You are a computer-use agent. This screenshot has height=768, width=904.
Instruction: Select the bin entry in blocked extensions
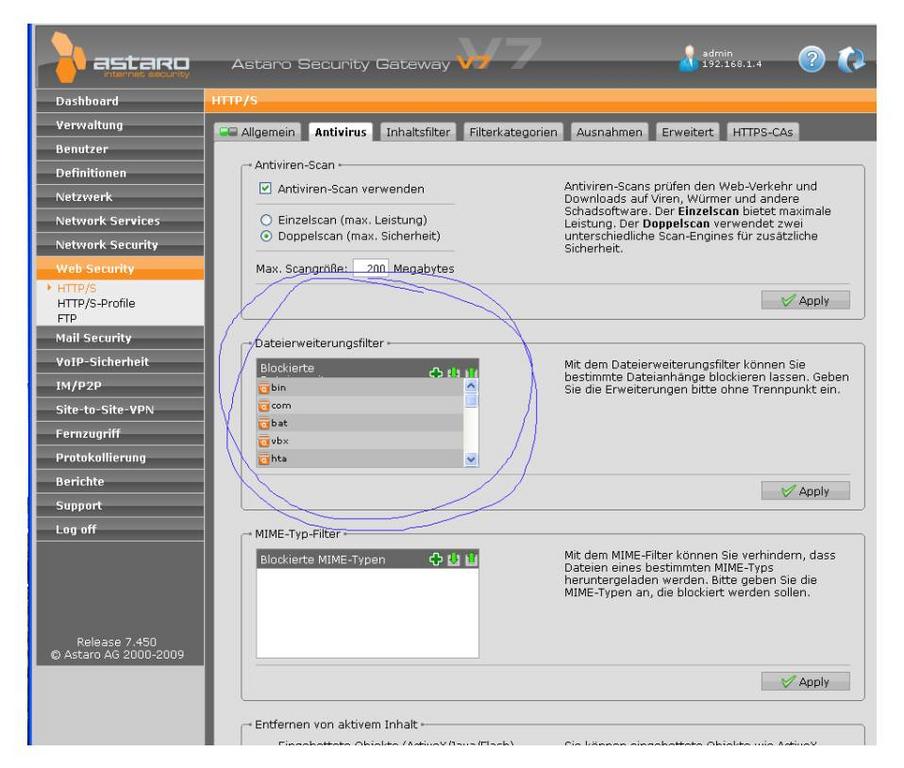point(360,387)
